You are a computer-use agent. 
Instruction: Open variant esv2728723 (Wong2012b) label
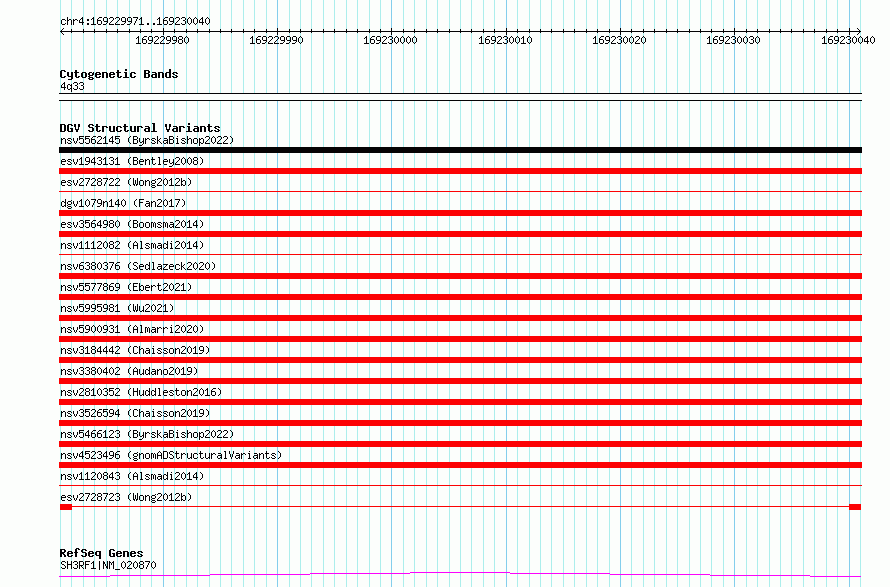[x=126, y=497]
